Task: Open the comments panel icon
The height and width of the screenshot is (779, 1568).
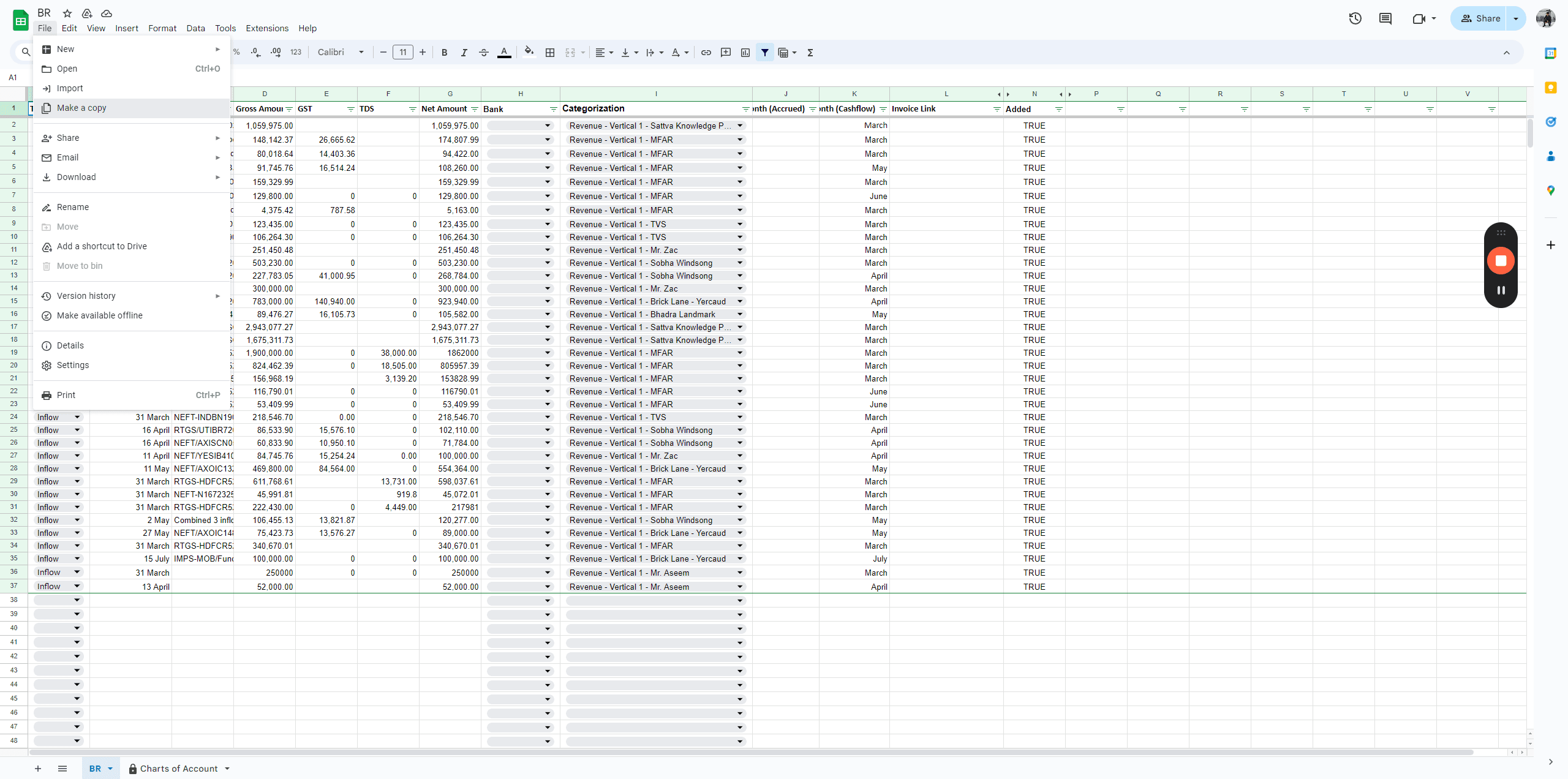Action: 1385,18
